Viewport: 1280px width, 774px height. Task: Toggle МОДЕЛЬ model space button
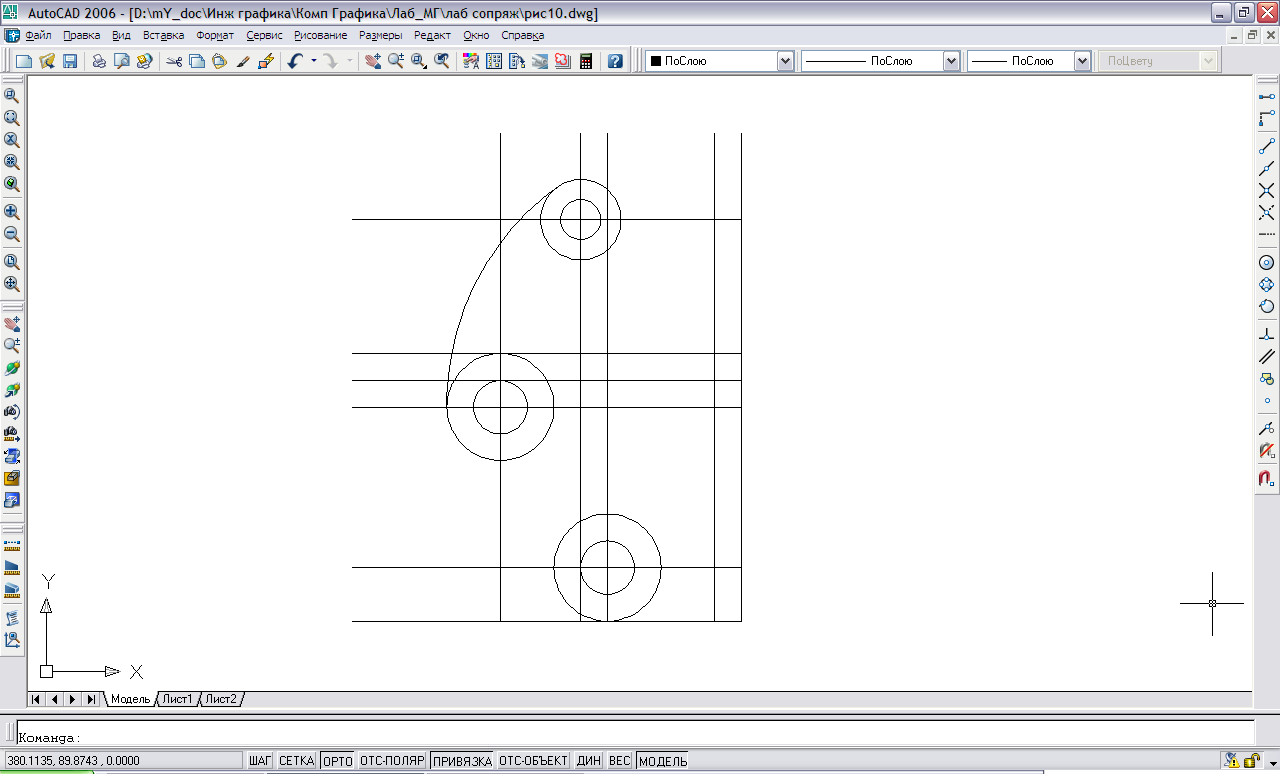pyautogui.click(x=663, y=761)
